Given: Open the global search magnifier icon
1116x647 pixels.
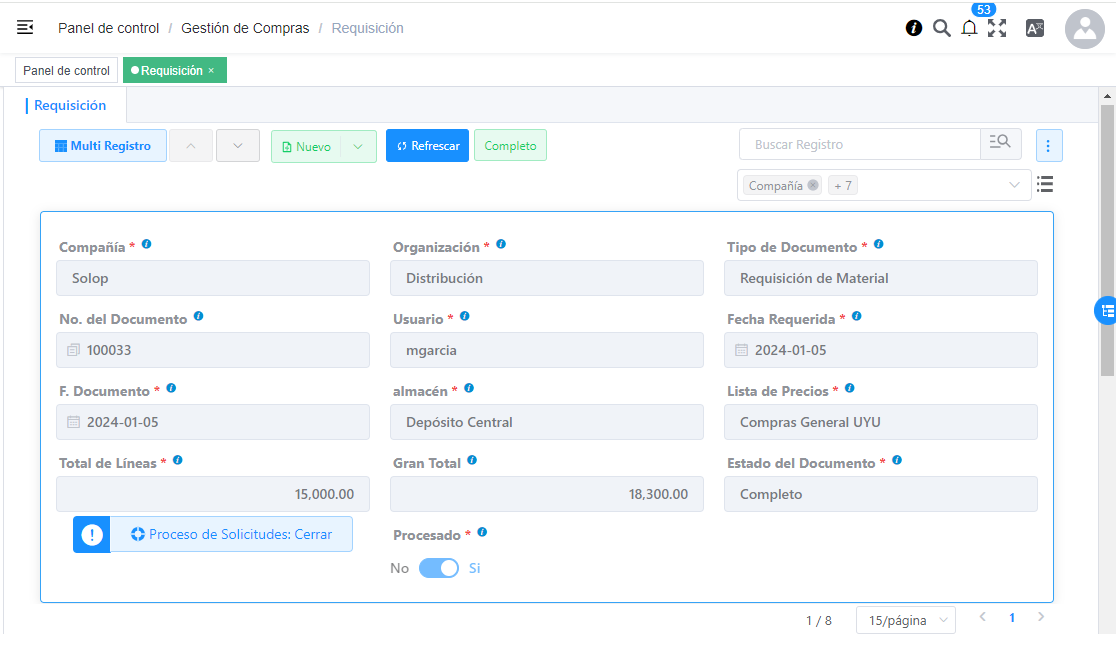Looking at the screenshot, I should [941, 28].
